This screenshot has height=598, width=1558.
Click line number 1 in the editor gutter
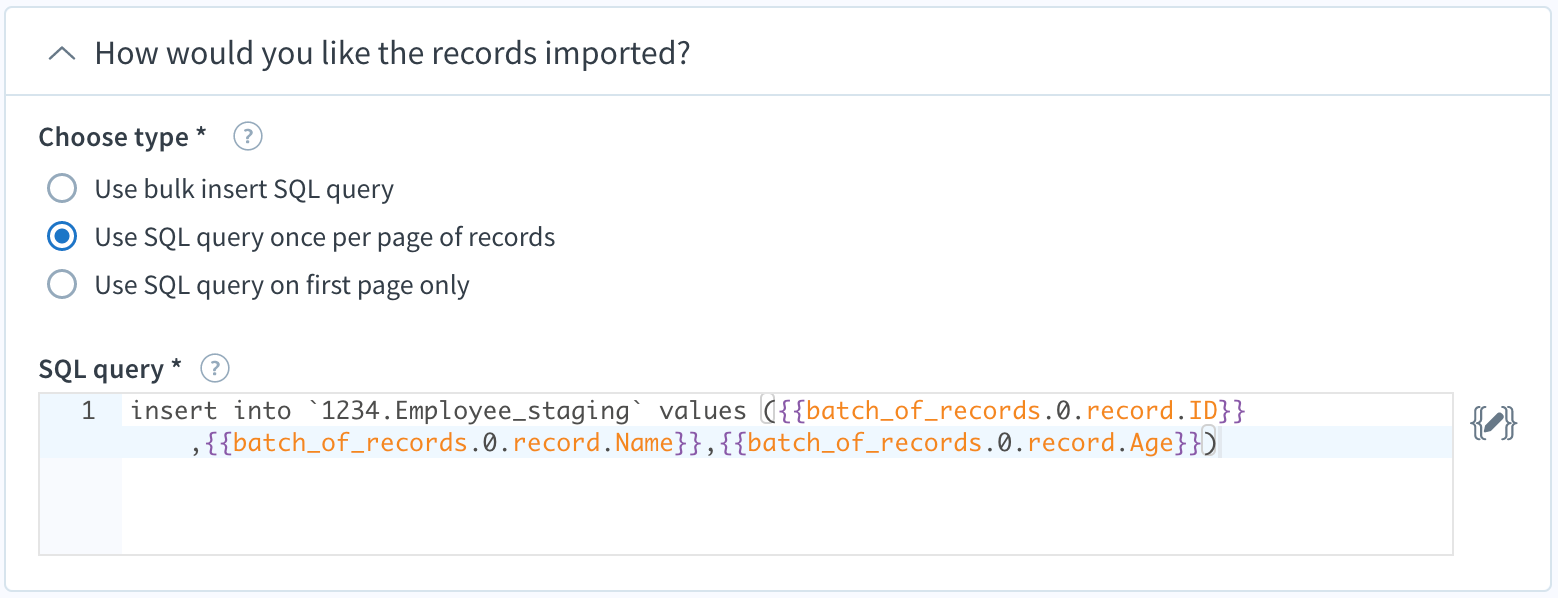coord(88,410)
